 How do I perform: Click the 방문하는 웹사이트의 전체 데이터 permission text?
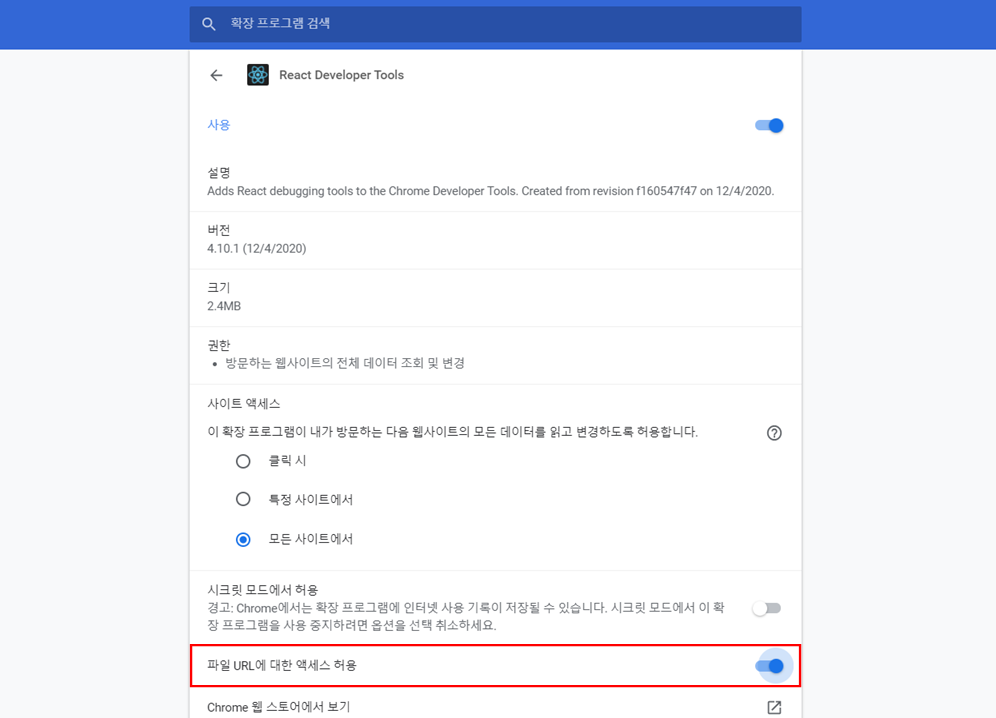345,363
